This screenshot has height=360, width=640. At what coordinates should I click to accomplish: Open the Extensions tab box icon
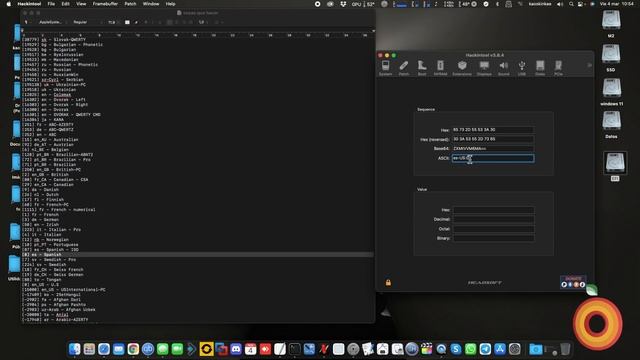coord(462,68)
